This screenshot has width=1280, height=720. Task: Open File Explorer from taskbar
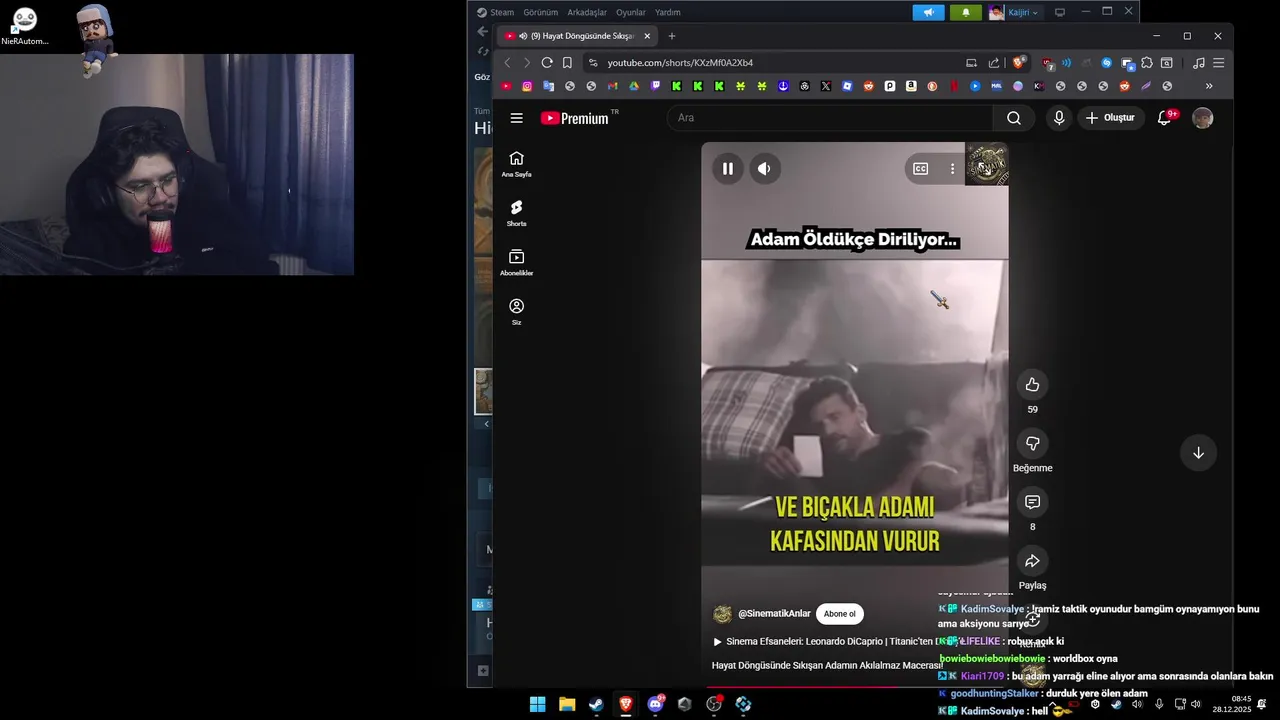[x=567, y=704]
